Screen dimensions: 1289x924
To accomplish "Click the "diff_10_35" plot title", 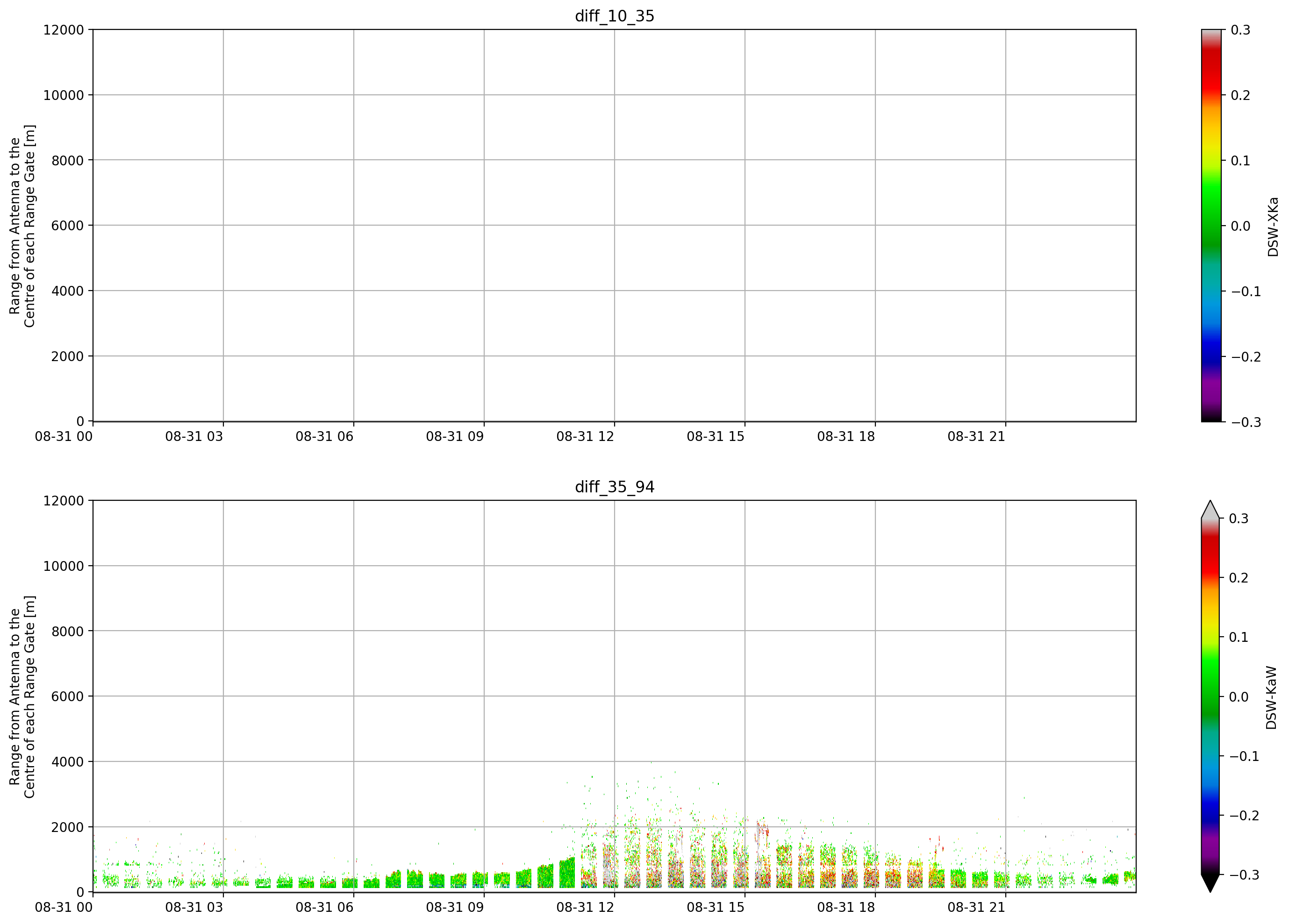I will pyautogui.click(x=615, y=16).
